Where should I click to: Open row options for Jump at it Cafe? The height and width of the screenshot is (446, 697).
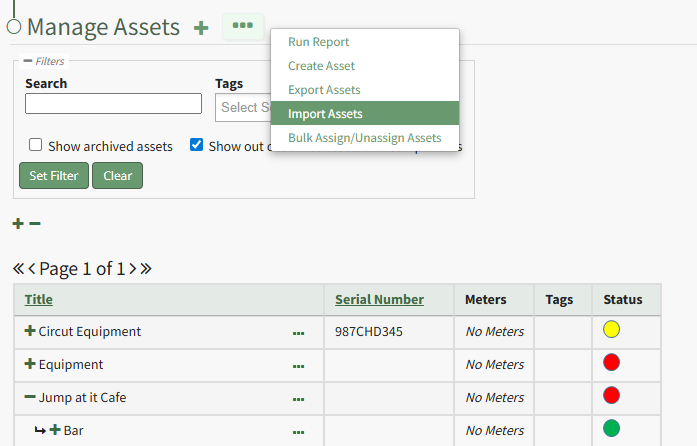pos(298,398)
